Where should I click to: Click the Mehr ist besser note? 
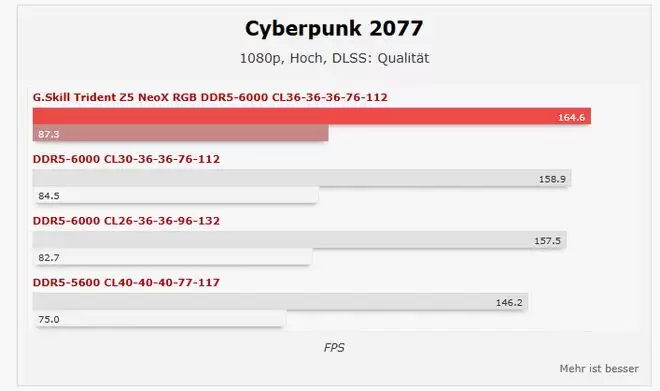[599, 369]
